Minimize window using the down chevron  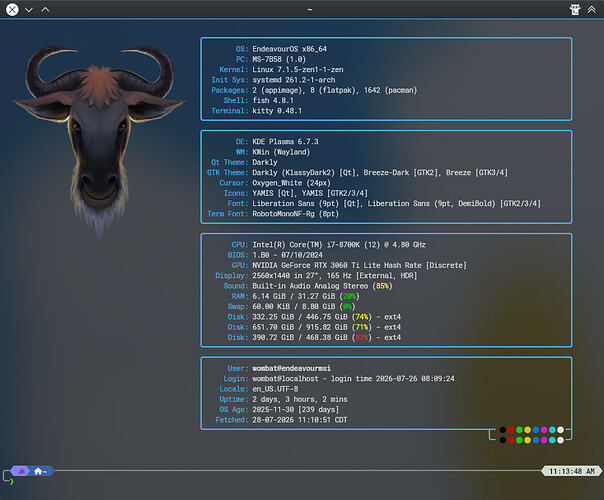point(29,10)
